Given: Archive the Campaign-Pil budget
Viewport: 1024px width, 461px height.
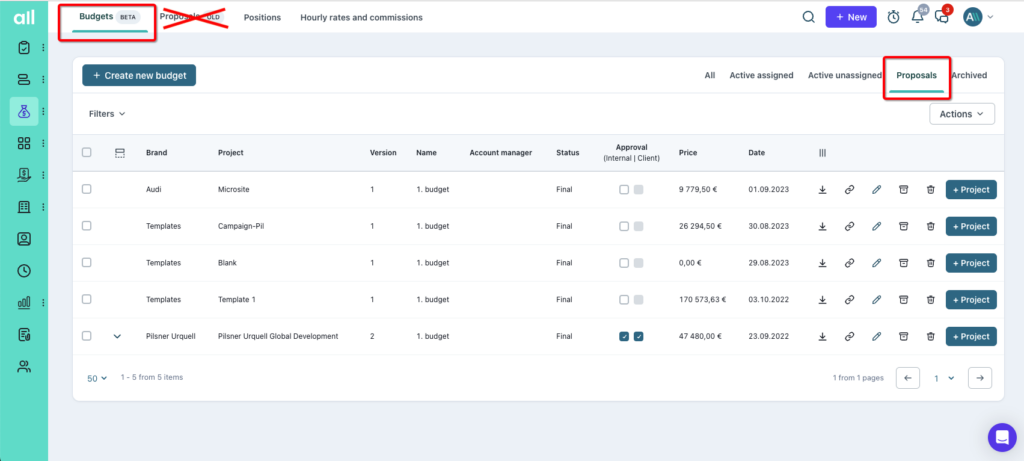Looking at the screenshot, I should [903, 227].
